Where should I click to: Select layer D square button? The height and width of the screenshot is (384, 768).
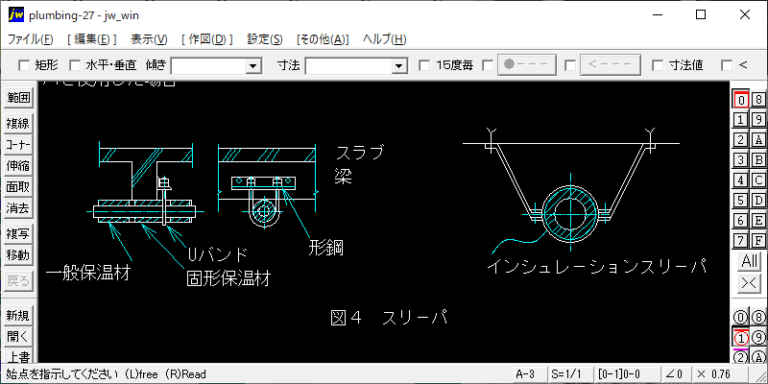759,200
